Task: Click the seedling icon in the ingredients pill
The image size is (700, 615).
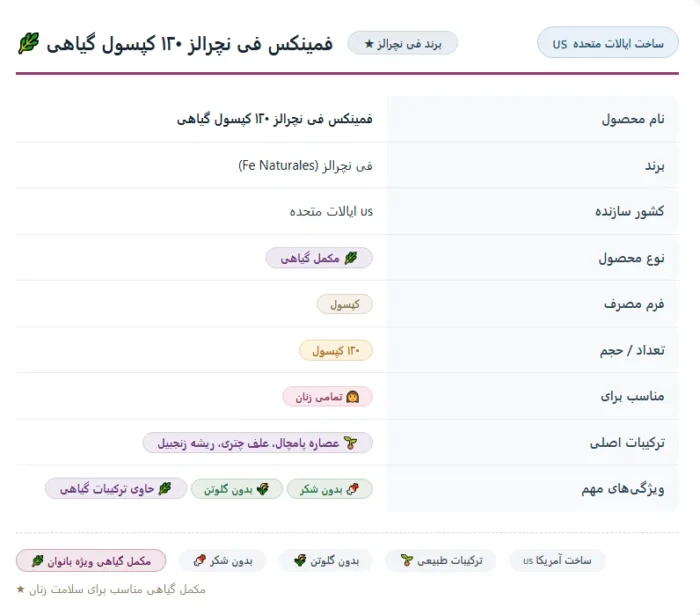Action: 351,443
